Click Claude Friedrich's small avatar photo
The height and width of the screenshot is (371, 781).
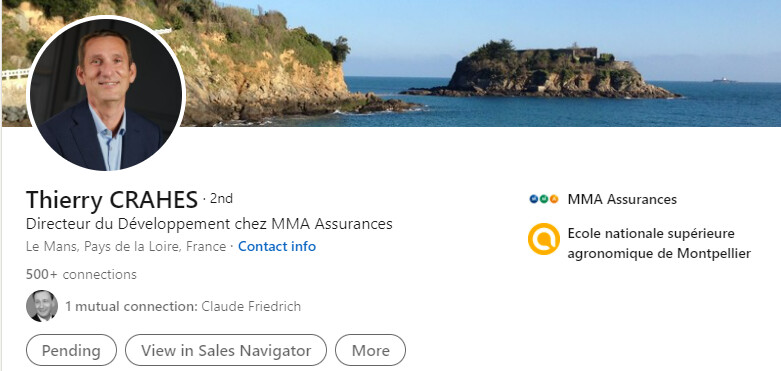tap(42, 306)
